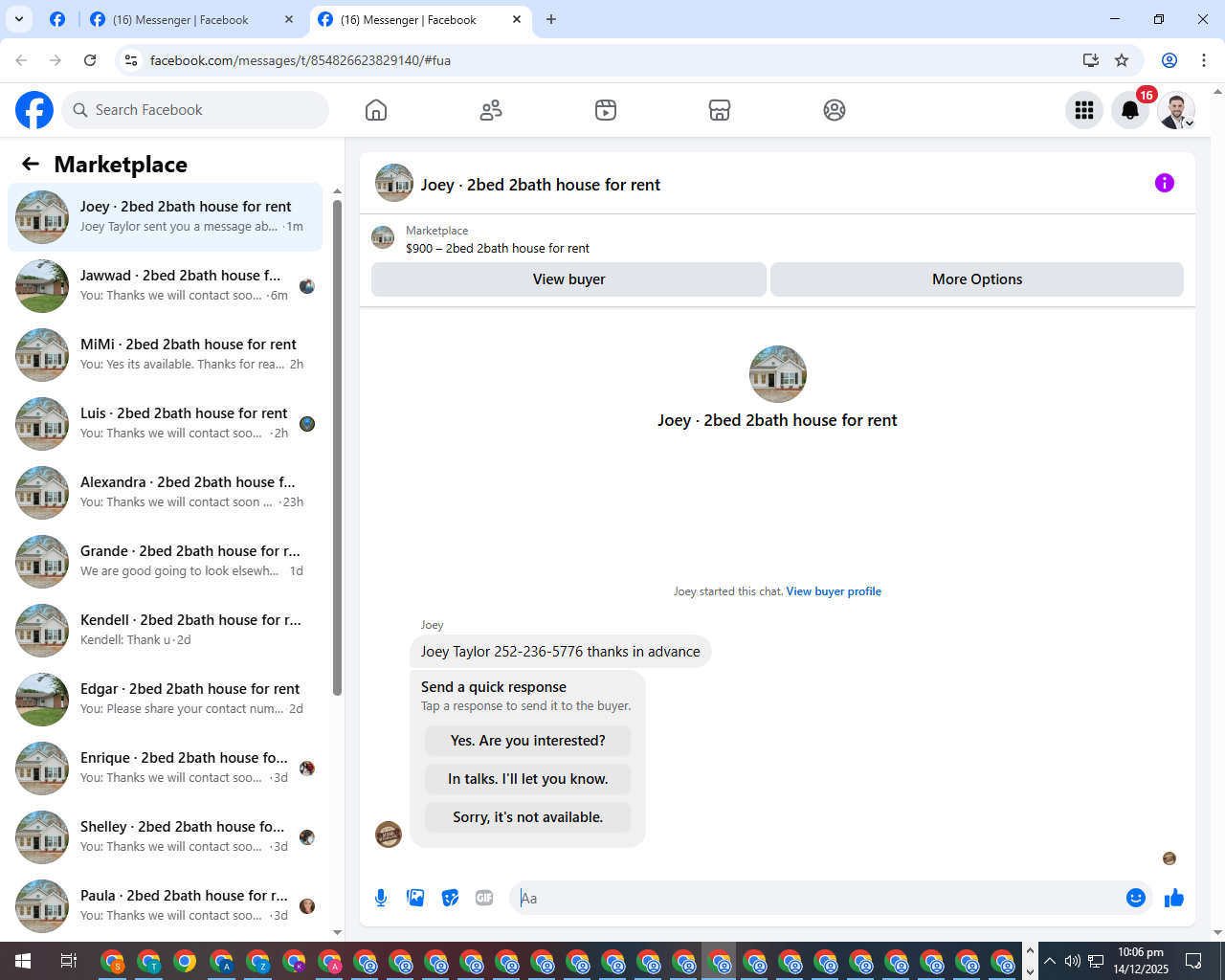This screenshot has height=980, width=1225.
Task: Open the Chrome three-dot menu
Action: click(x=1204, y=60)
